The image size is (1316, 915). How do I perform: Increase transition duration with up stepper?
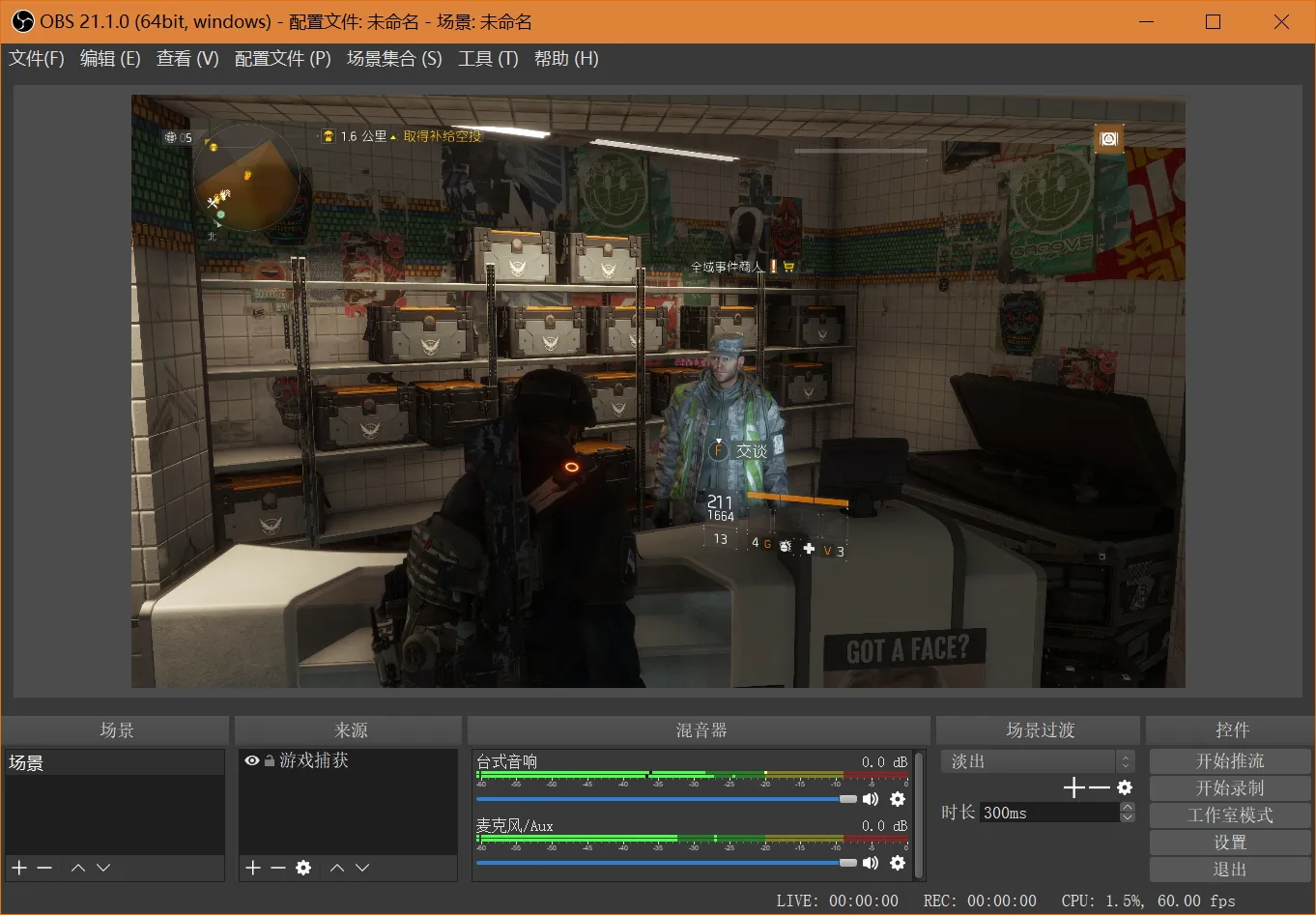(x=1127, y=807)
